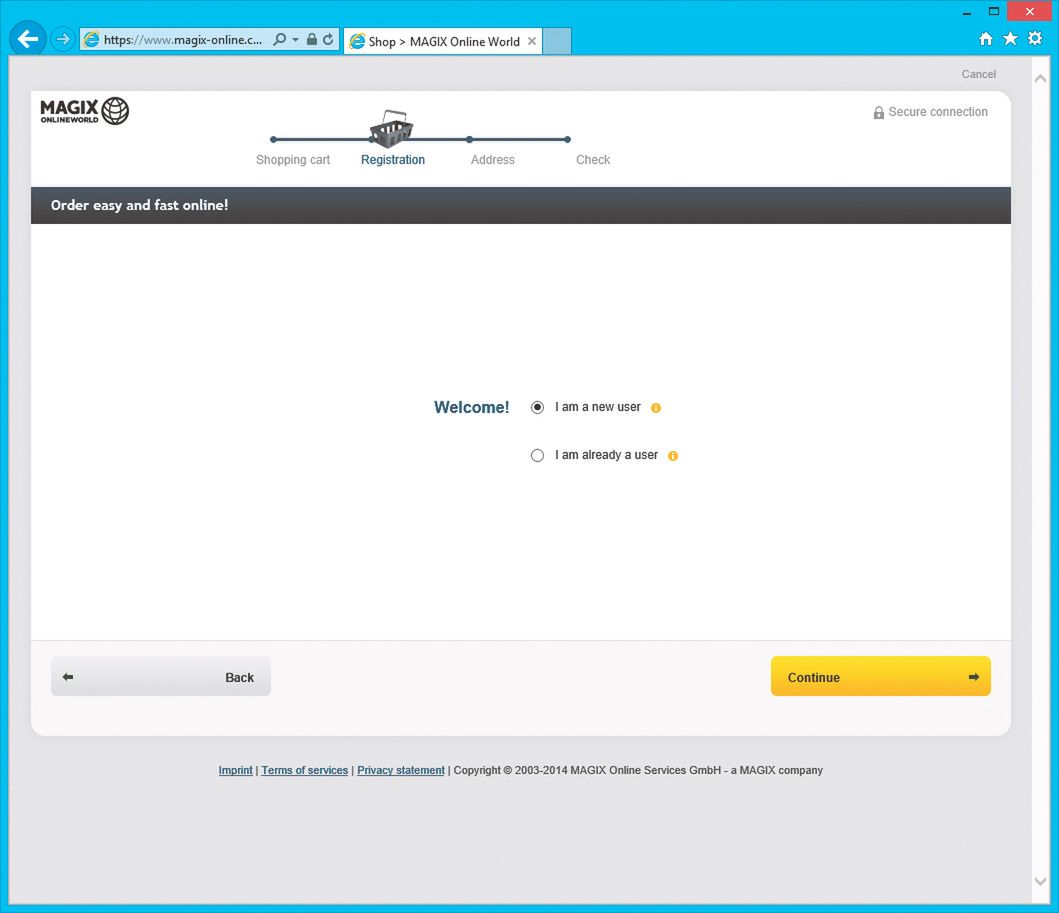Open favorites with the star icon
This screenshot has height=913, width=1059.
click(x=1010, y=38)
